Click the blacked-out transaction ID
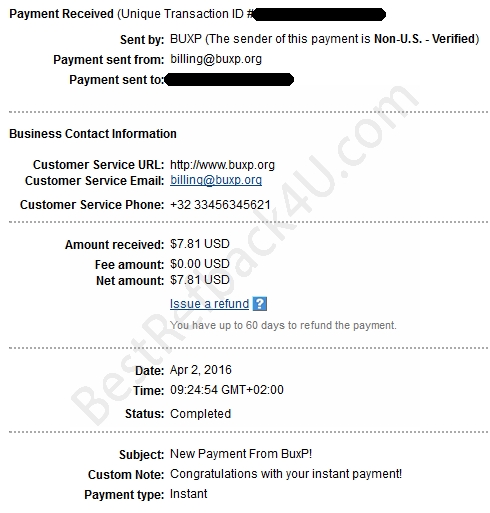Screen dimensions: 490x513 [x=319, y=14]
